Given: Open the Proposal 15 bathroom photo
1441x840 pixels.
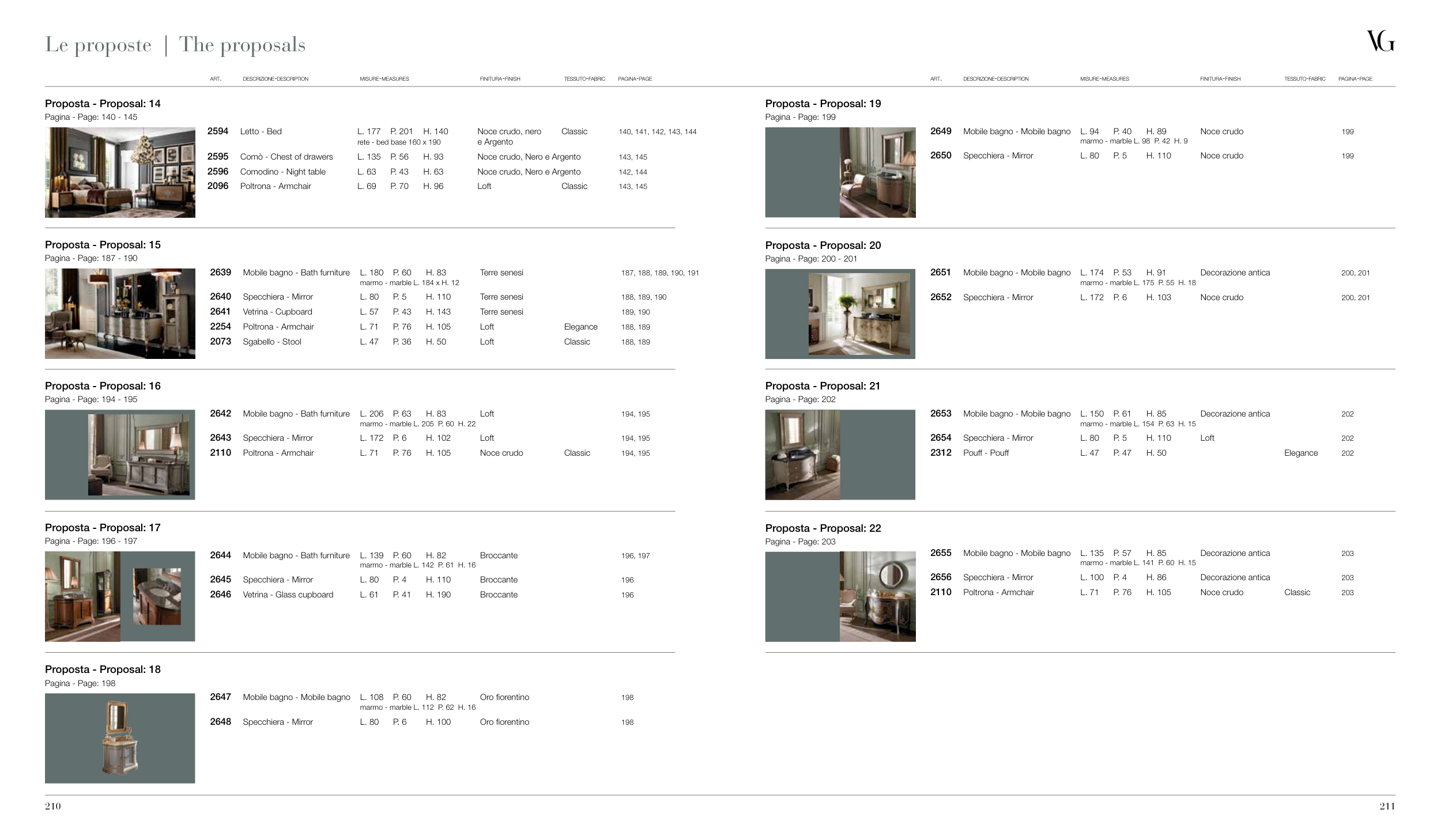Looking at the screenshot, I should click(x=120, y=313).
